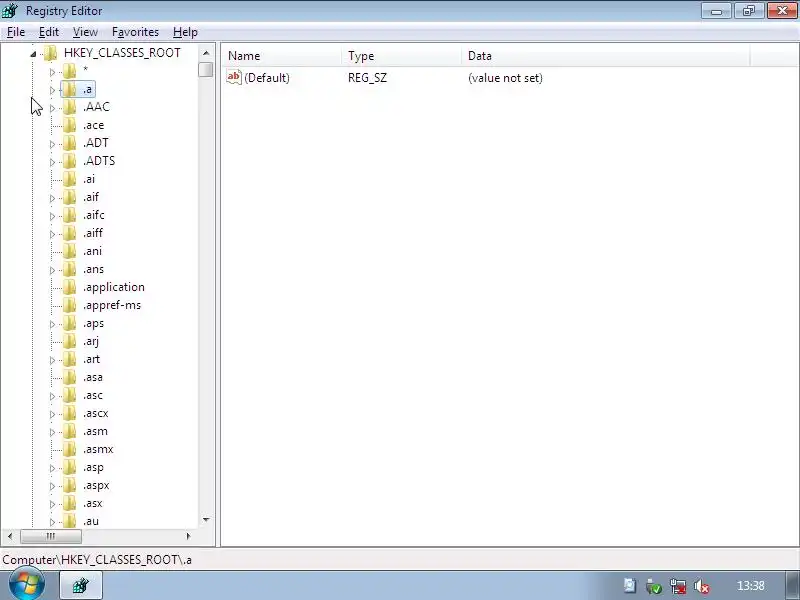800x600 pixels.
Task: Click tree horizontal scrollbar right arrow
Action: click(x=188, y=536)
